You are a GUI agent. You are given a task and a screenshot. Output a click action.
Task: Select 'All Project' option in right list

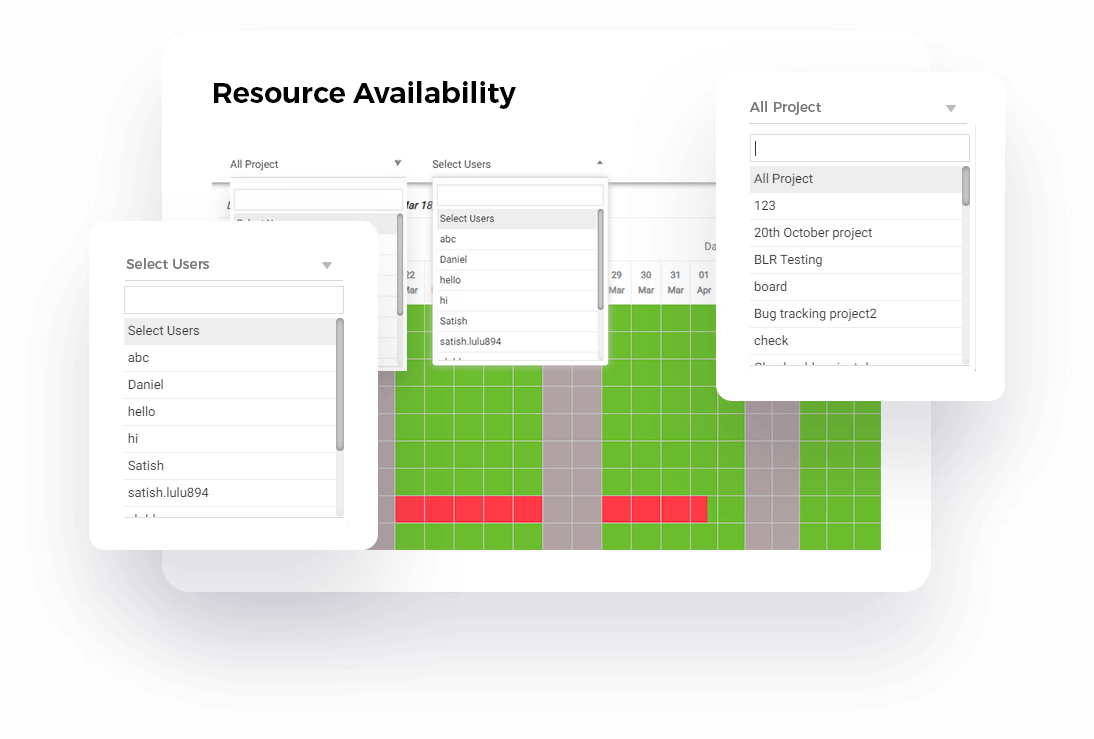[x=855, y=179]
